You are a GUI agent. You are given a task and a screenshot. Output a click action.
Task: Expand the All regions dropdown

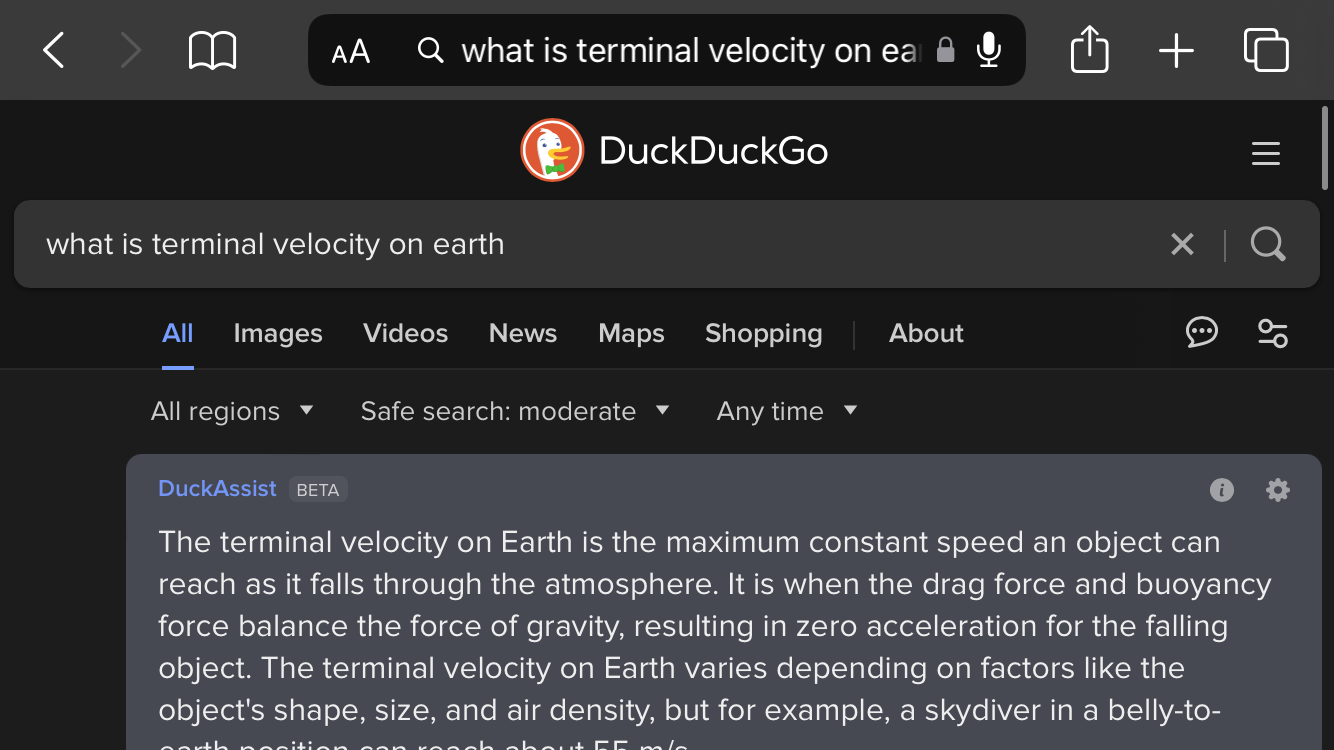click(x=232, y=411)
